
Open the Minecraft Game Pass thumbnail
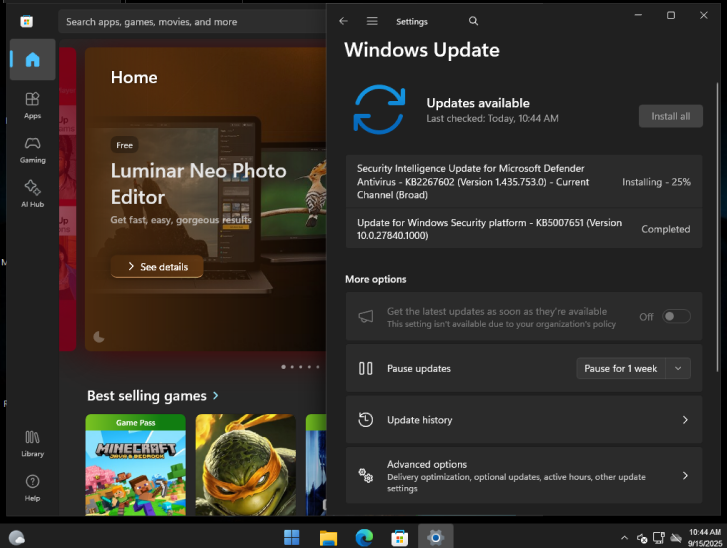pos(135,465)
